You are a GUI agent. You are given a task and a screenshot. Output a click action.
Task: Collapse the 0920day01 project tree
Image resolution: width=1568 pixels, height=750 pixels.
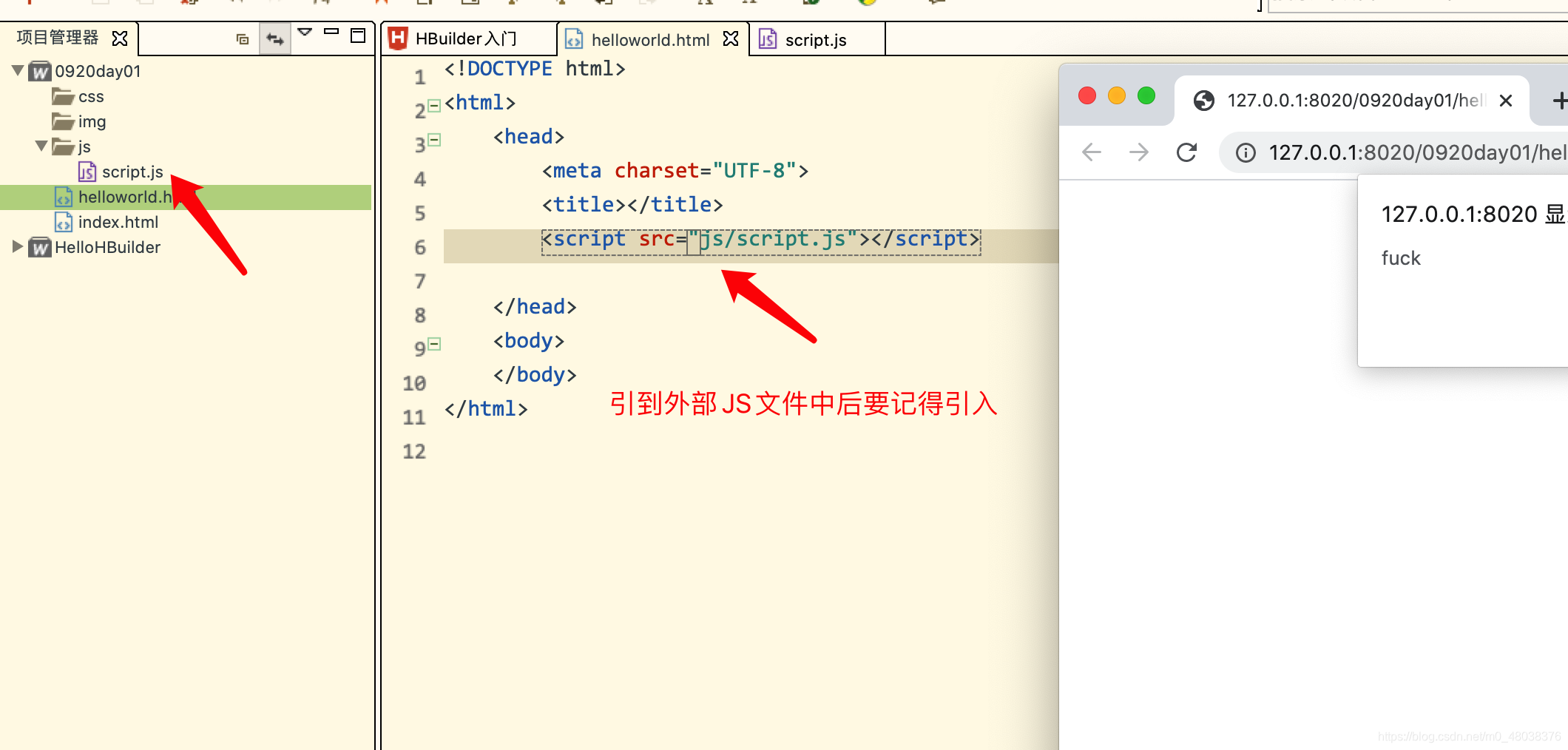coord(18,70)
